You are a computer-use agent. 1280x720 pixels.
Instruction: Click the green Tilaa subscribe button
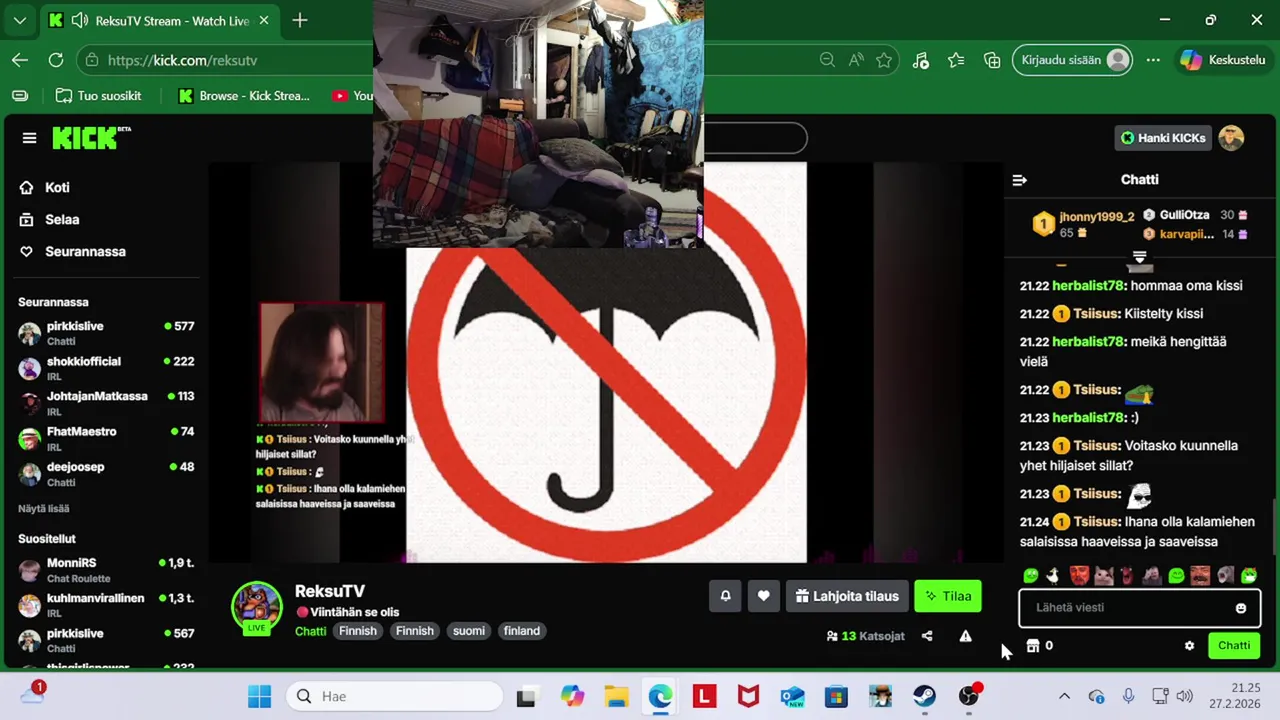coord(948,596)
